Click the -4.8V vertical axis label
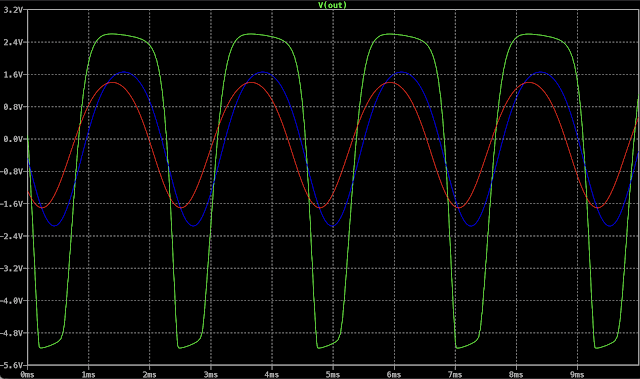Screen dimensions: 640x379 click(11, 333)
